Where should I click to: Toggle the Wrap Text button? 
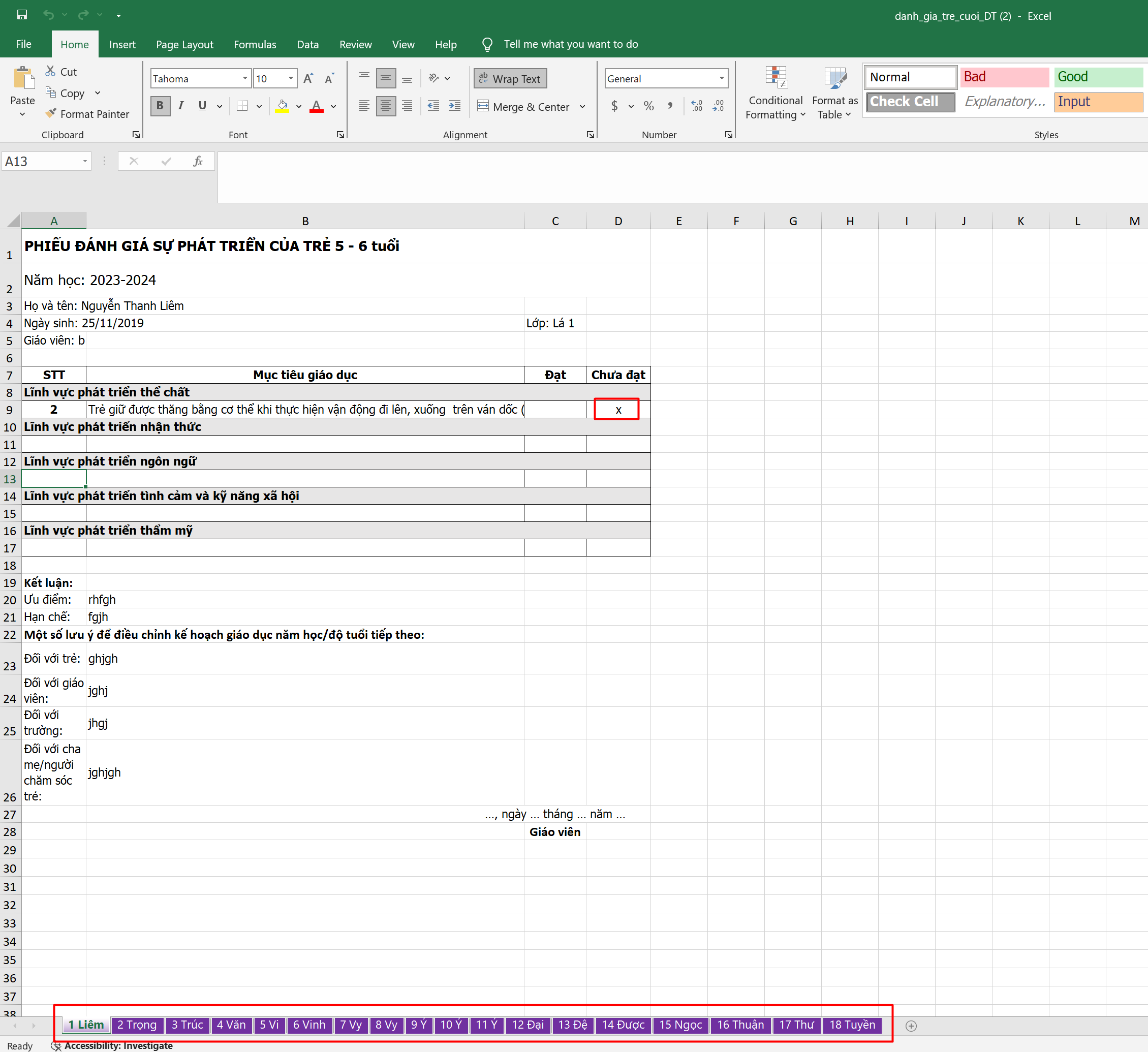tap(510, 79)
